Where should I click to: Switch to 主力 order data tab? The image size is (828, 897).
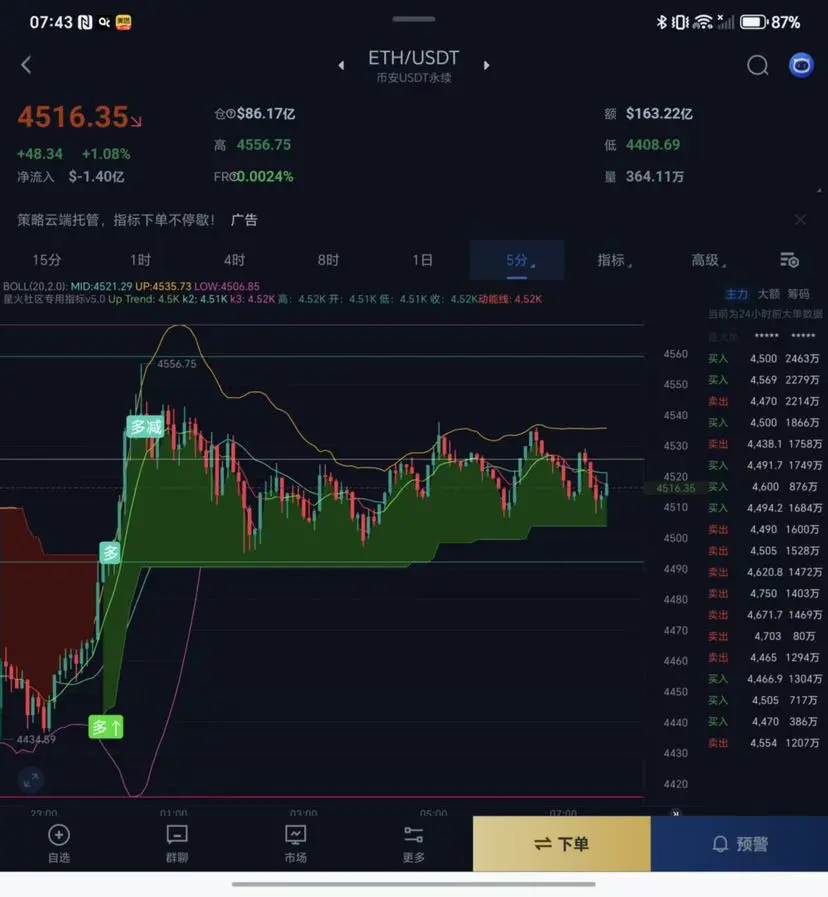736,294
